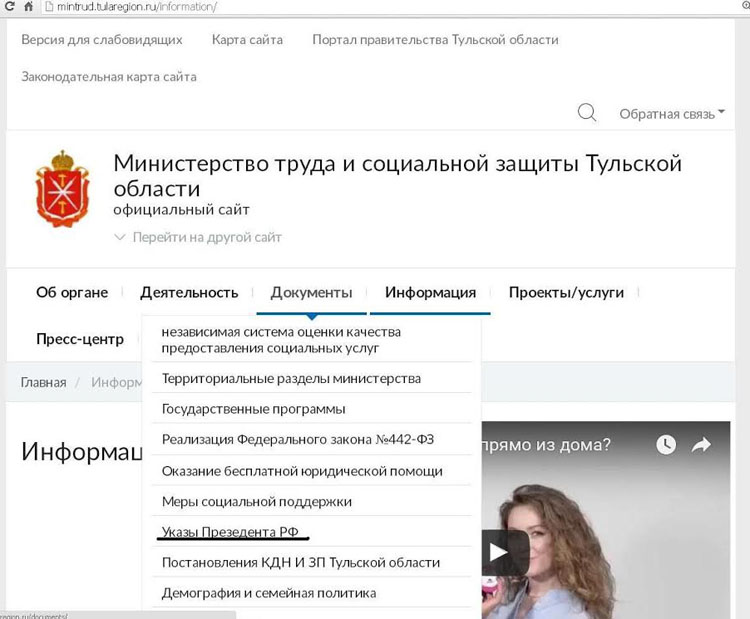Click the video watch later clock icon
750x619 pixels.
point(665,445)
